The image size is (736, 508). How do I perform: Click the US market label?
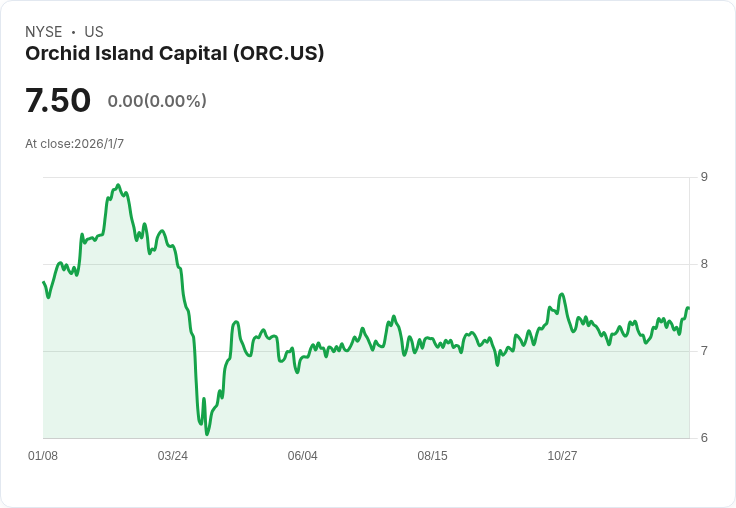coord(94,32)
